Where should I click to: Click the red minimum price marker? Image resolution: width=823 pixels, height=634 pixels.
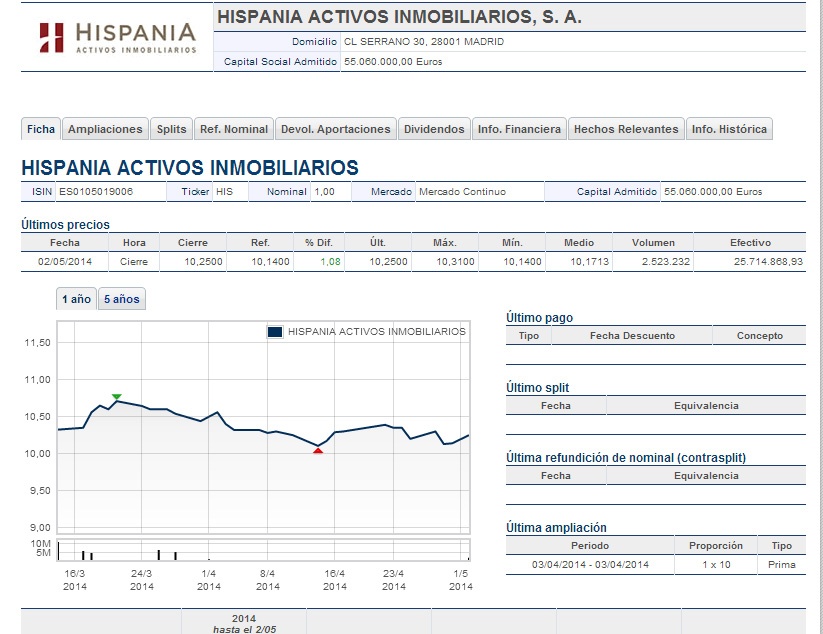pyautogui.click(x=318, y=451)
